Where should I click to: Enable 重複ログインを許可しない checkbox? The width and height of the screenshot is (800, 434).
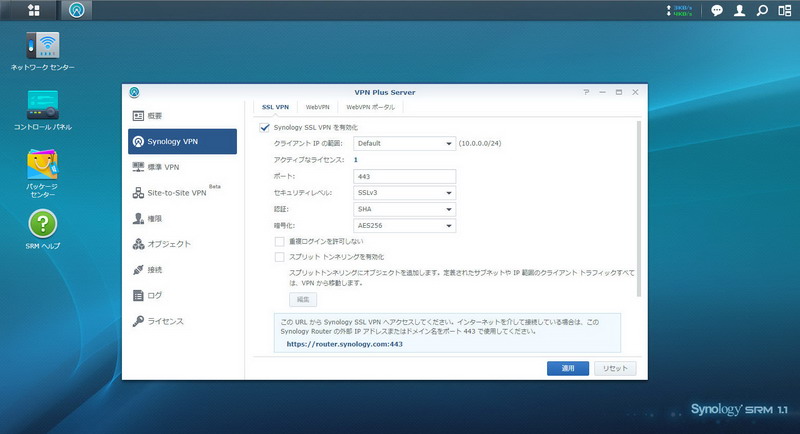280,241
